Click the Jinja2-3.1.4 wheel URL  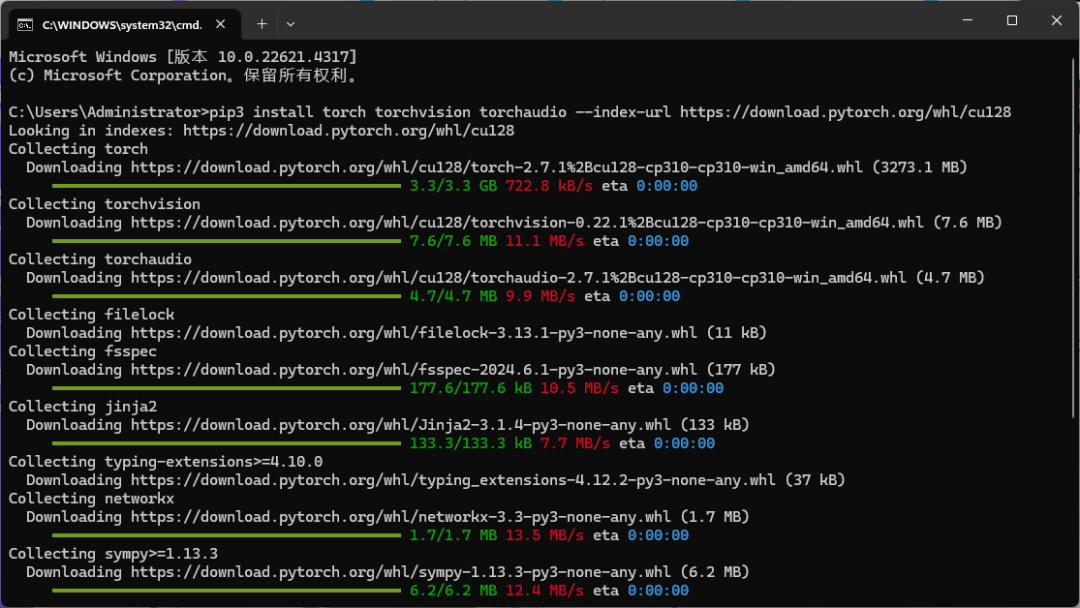[401, 424]
